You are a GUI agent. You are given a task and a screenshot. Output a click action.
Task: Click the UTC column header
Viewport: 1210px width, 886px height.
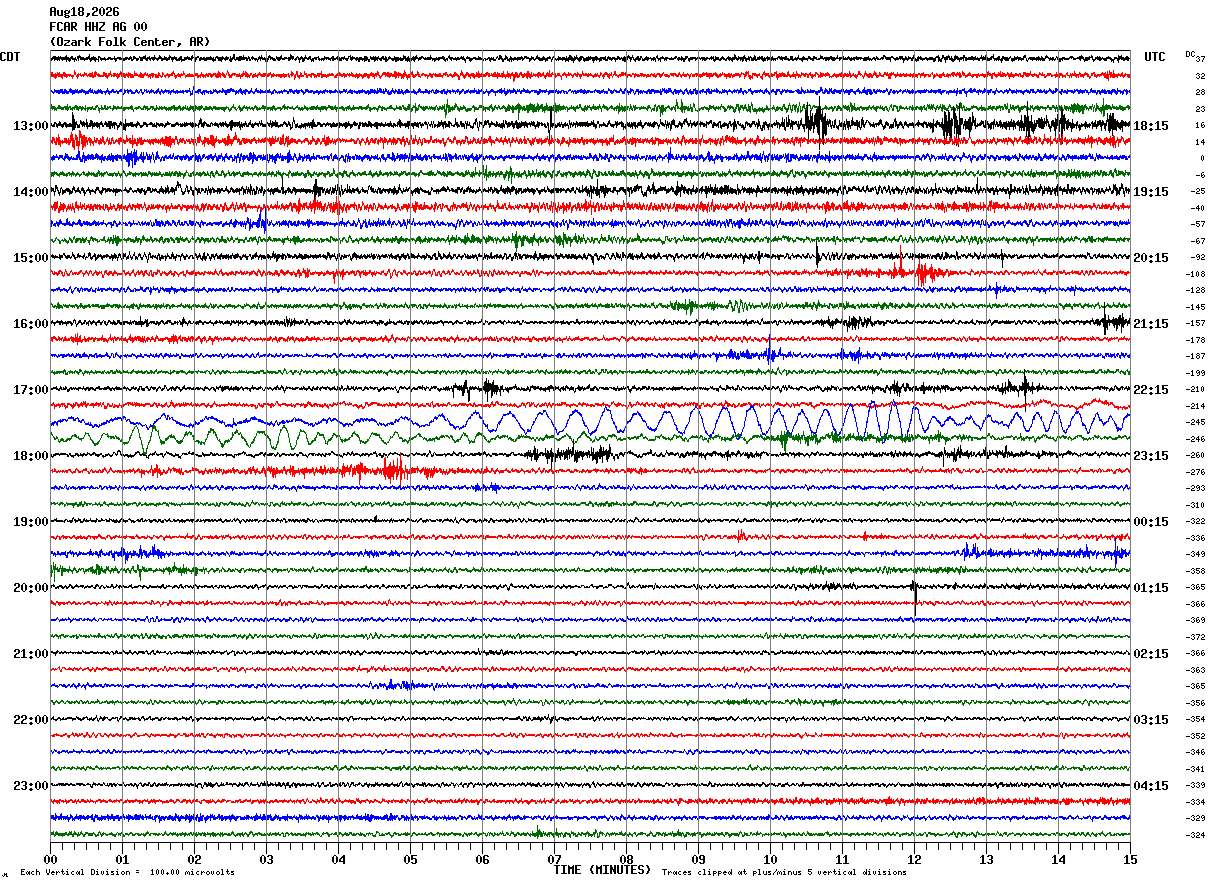[1155, 57]
